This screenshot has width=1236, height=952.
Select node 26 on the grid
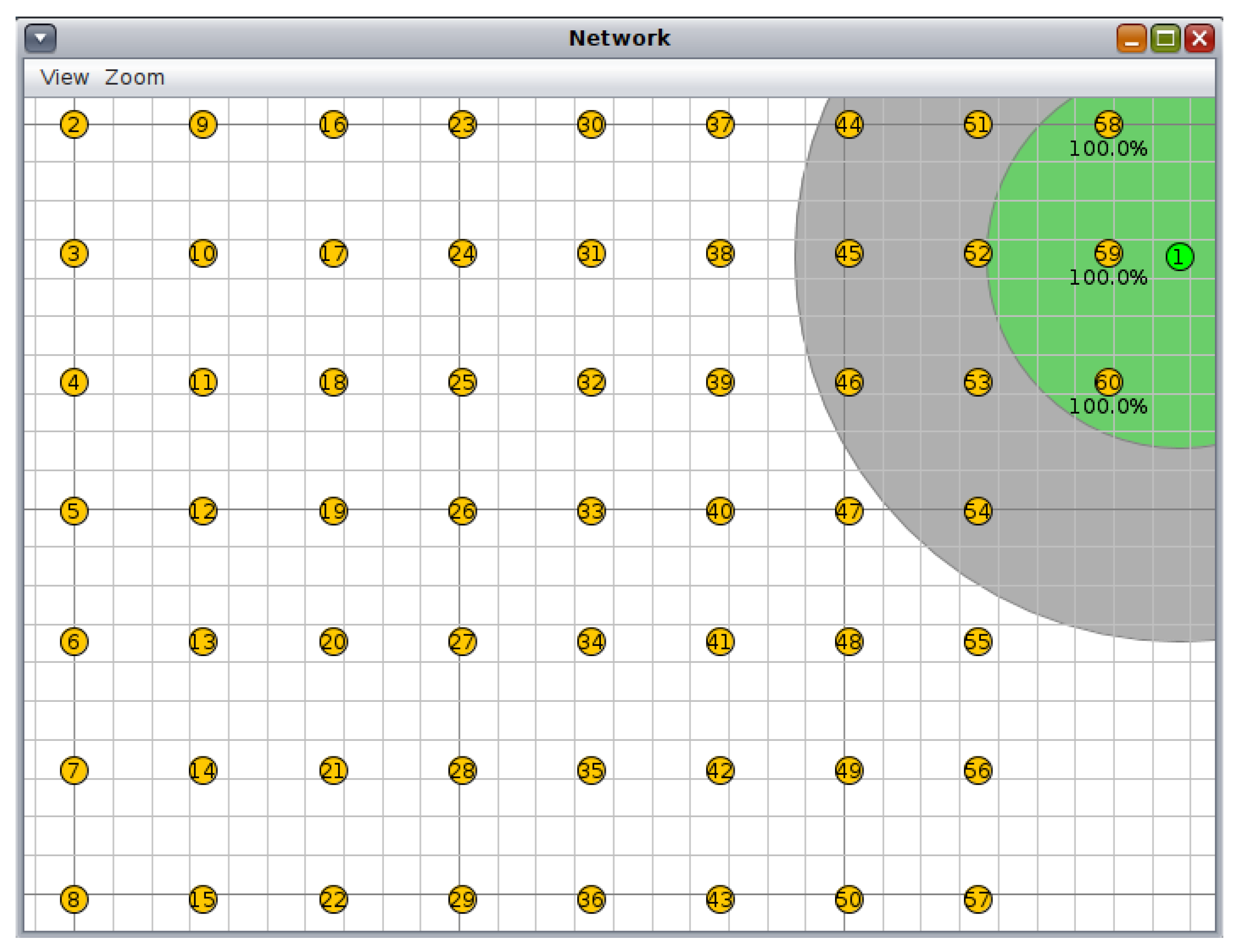(x=462, y=511)
